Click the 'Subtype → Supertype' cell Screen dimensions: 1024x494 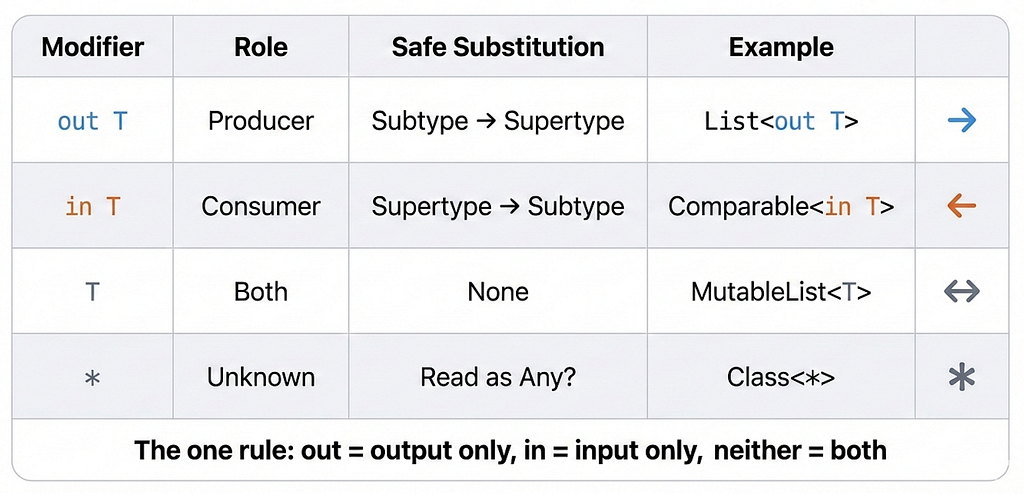tap(498, 121)
